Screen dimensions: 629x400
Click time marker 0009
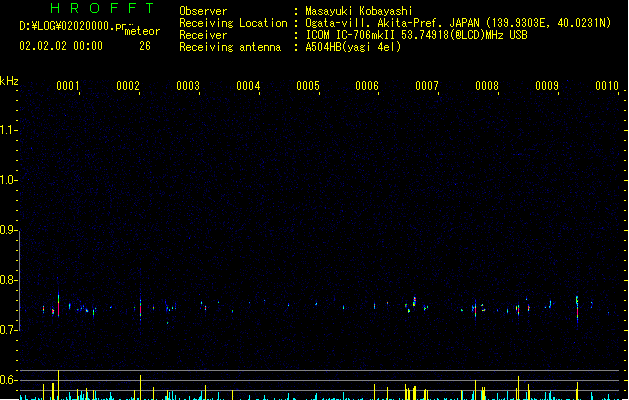tap(547, 86)
